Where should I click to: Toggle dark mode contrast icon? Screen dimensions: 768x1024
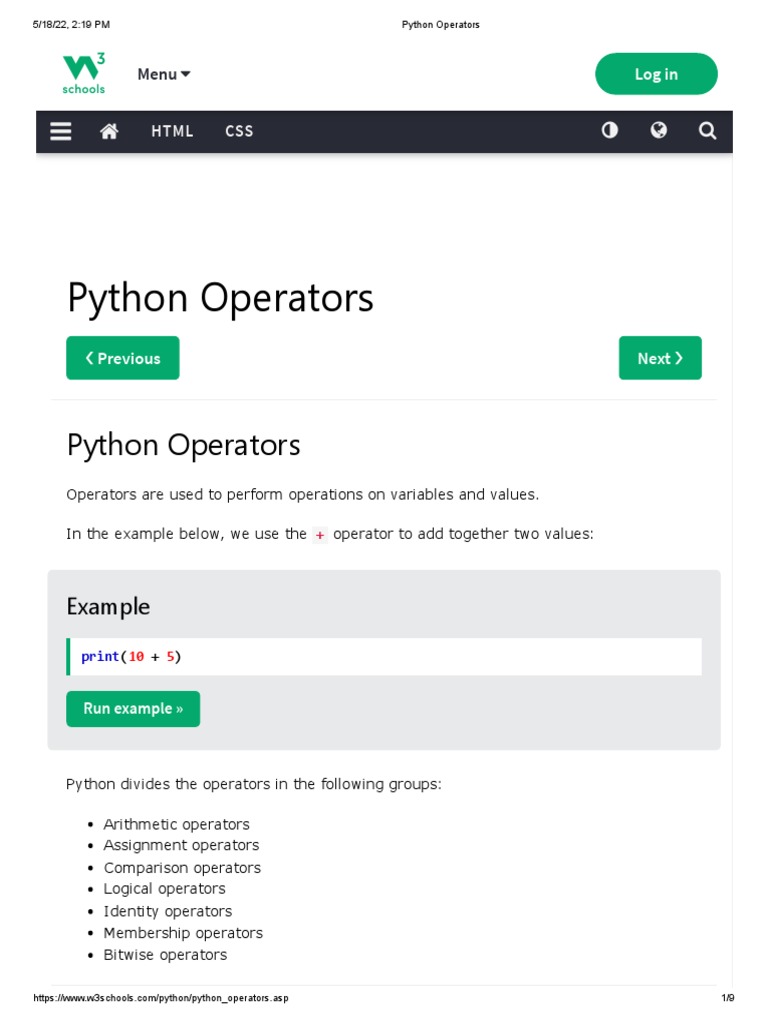coord(609,131)
